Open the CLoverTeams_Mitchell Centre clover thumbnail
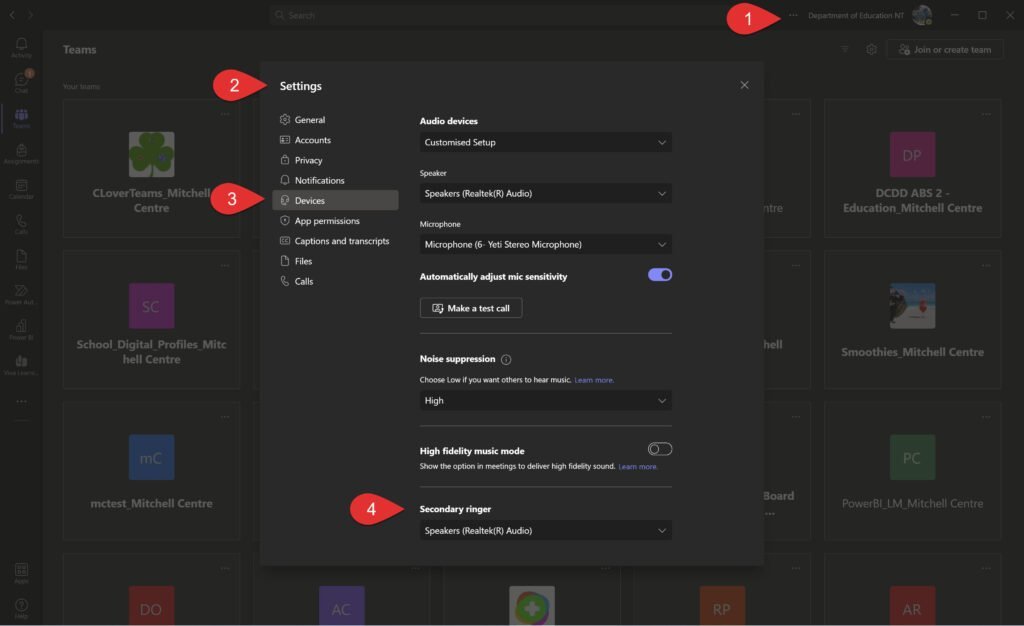This screenshot has width=1024, height=626. pos(152,154)
